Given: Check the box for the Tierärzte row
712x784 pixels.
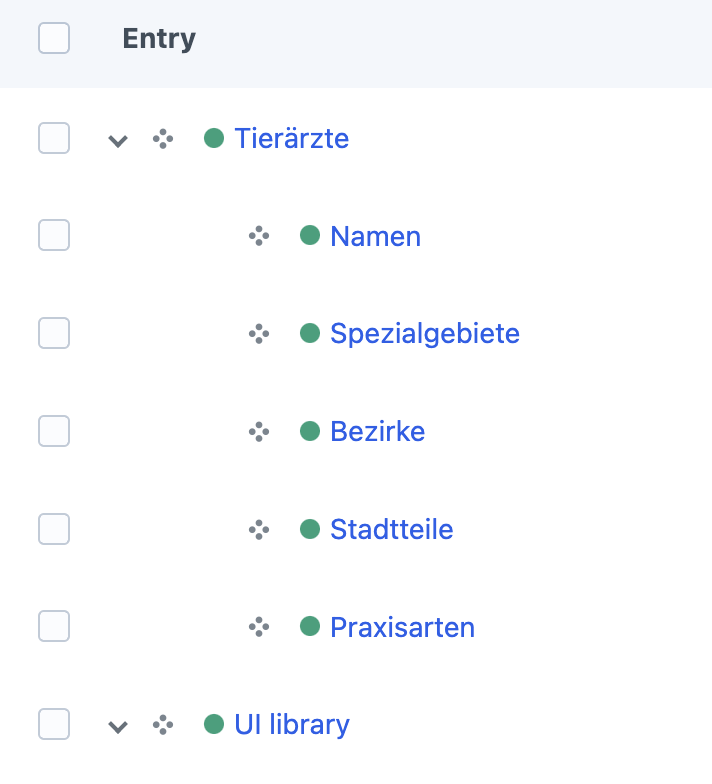Looking at the screenshot, I should (54, 138).
